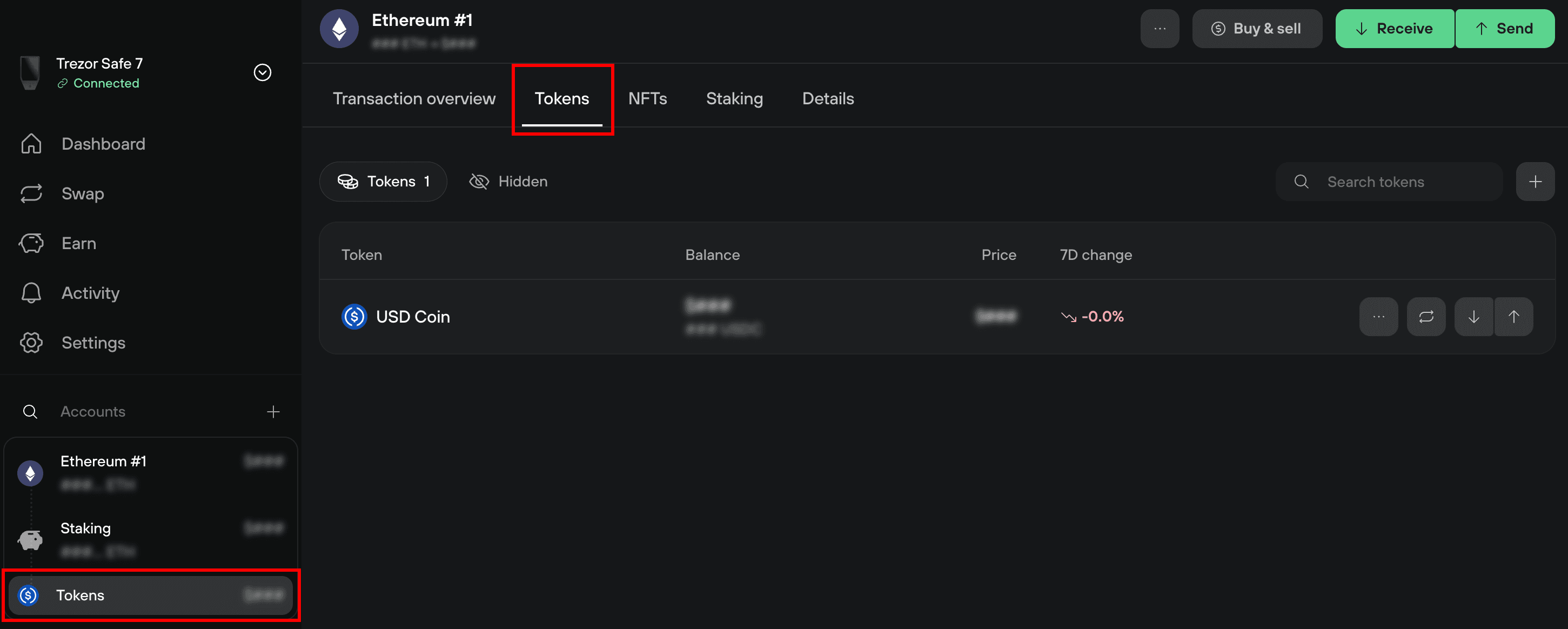Click the USD Coin token row name
This screenshot has width=1568, height=629.
coord(413,317)
